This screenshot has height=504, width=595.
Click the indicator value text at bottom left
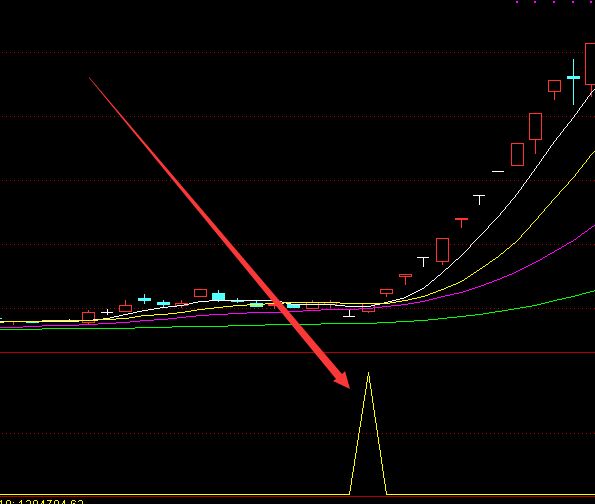coord(42,502)
